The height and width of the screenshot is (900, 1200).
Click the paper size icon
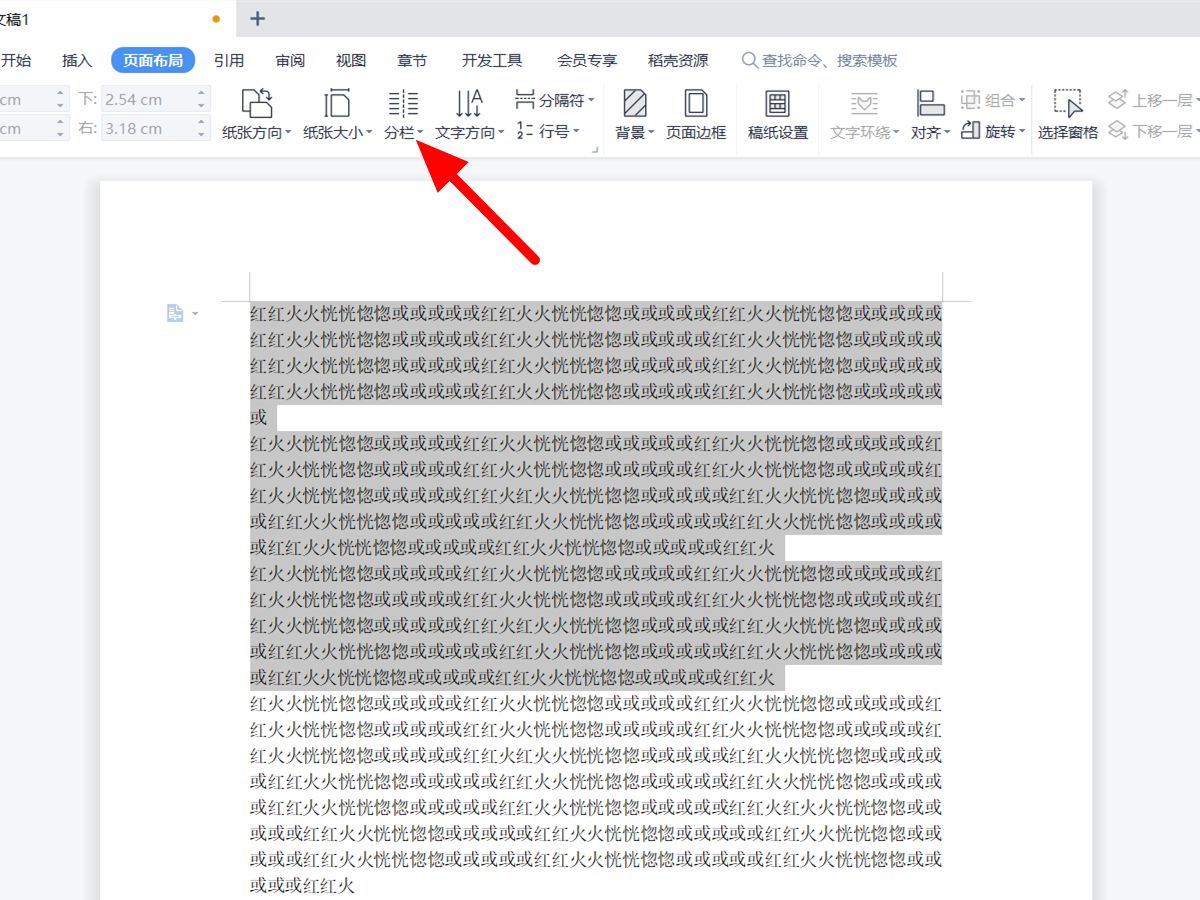click(338, 103)
